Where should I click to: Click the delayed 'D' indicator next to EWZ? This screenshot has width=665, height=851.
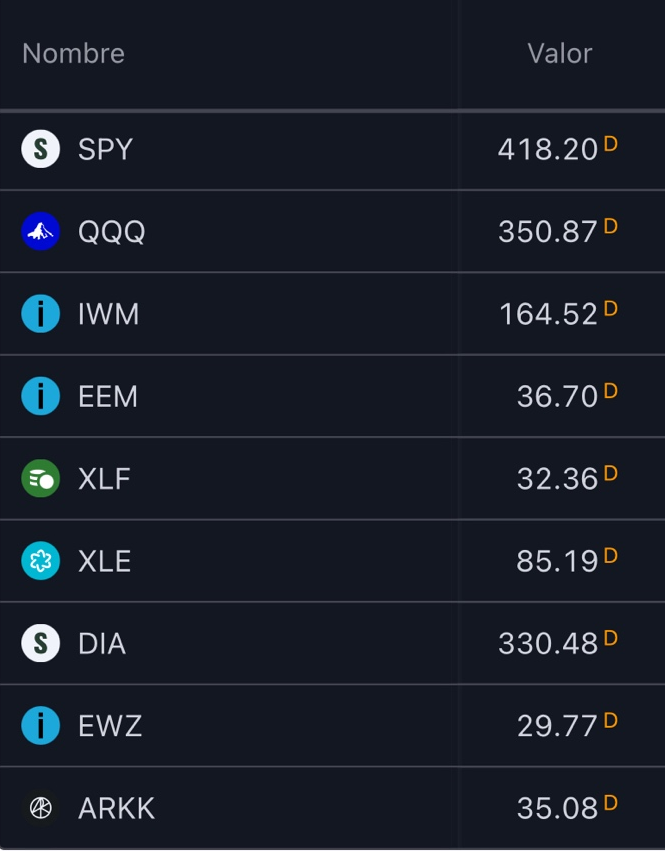(610, 720)
